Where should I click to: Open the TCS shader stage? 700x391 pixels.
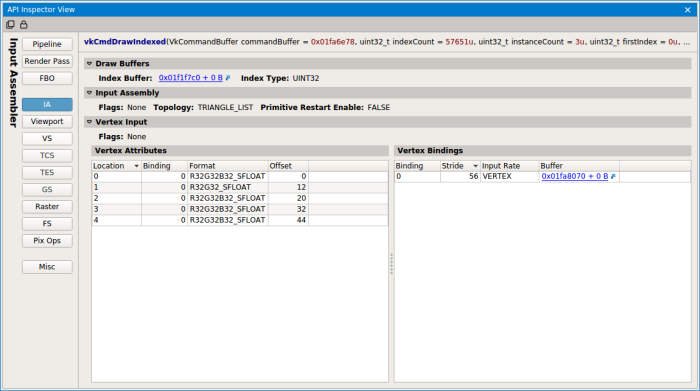click(47, 155)
